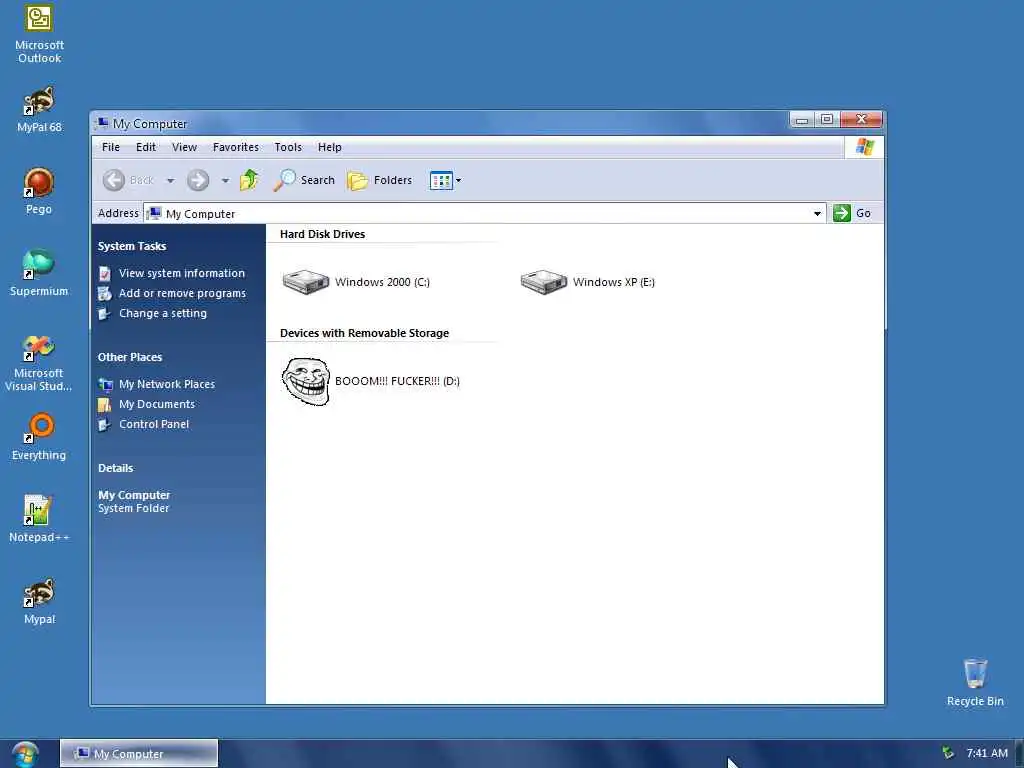The width and height of the screenshot is (1024, 768).
Task: Open the Help menu
Action: (x=330, y=147)
